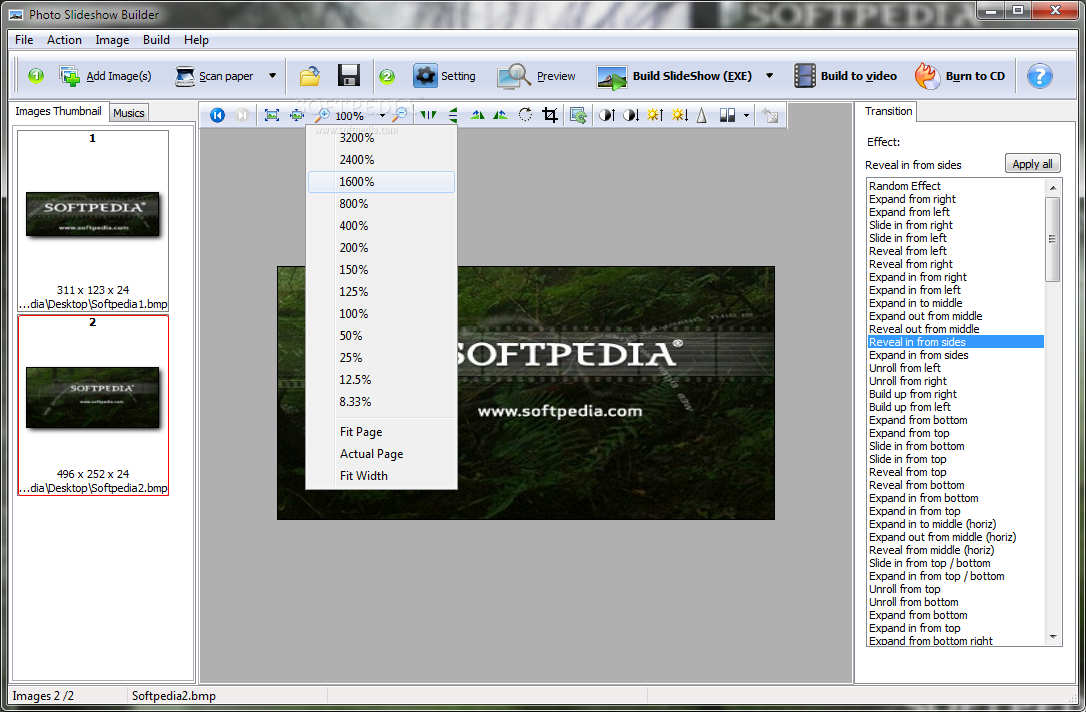This screenshot has width=1086, height=712.
Task: Select Softpedia2.bmp thumbnail
Action: 93,405
